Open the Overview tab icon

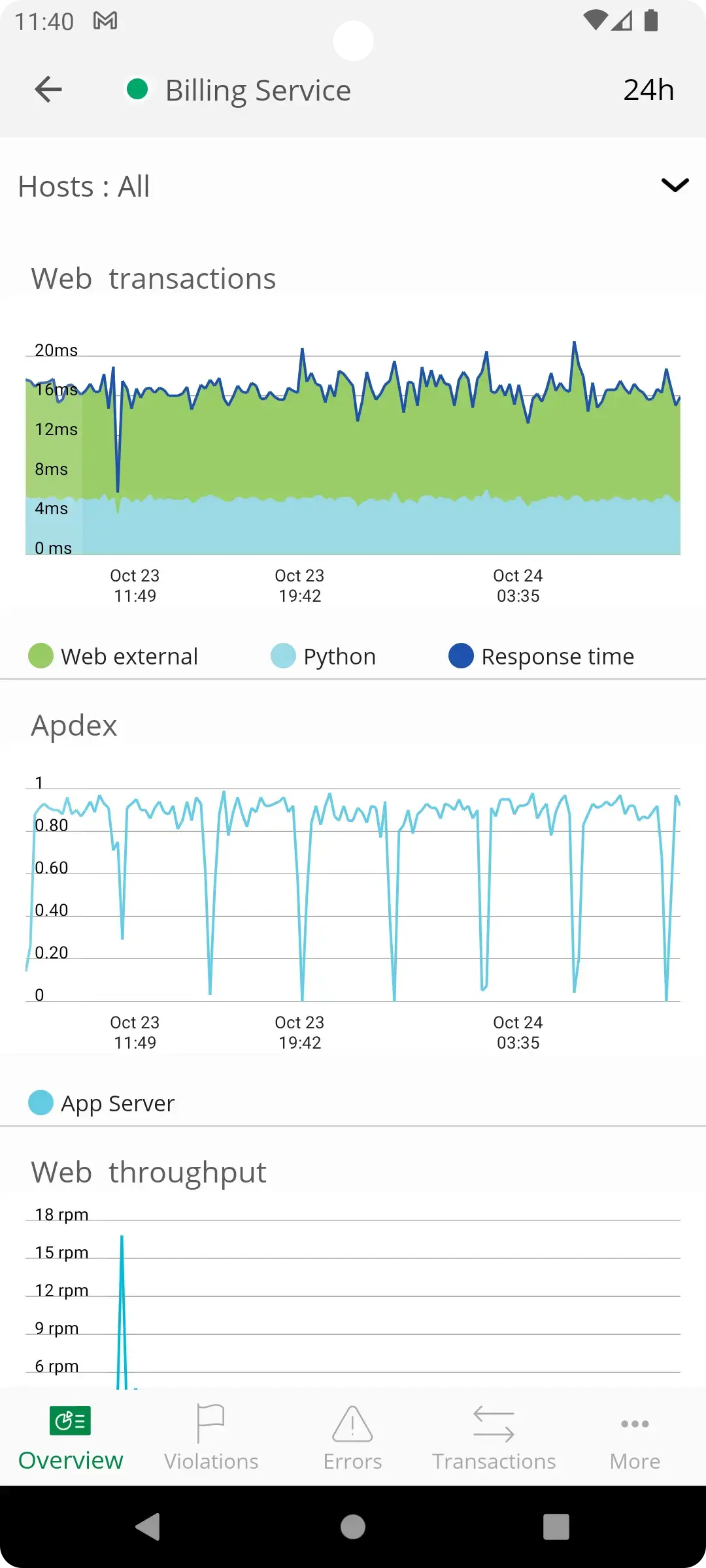(70, 1421)
